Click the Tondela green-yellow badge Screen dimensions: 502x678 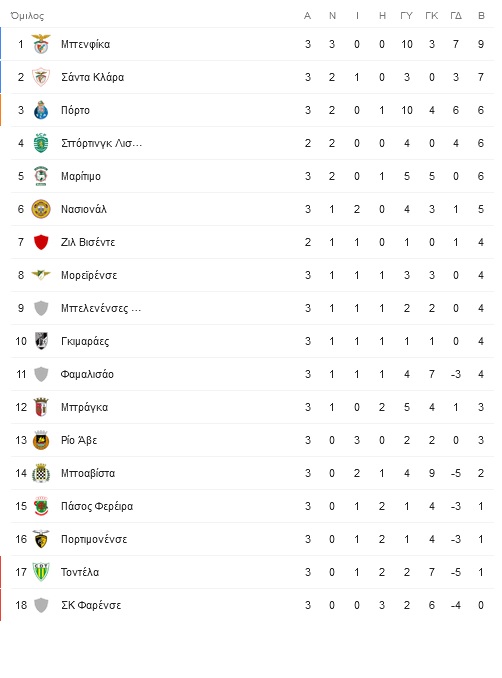[41, 572]
